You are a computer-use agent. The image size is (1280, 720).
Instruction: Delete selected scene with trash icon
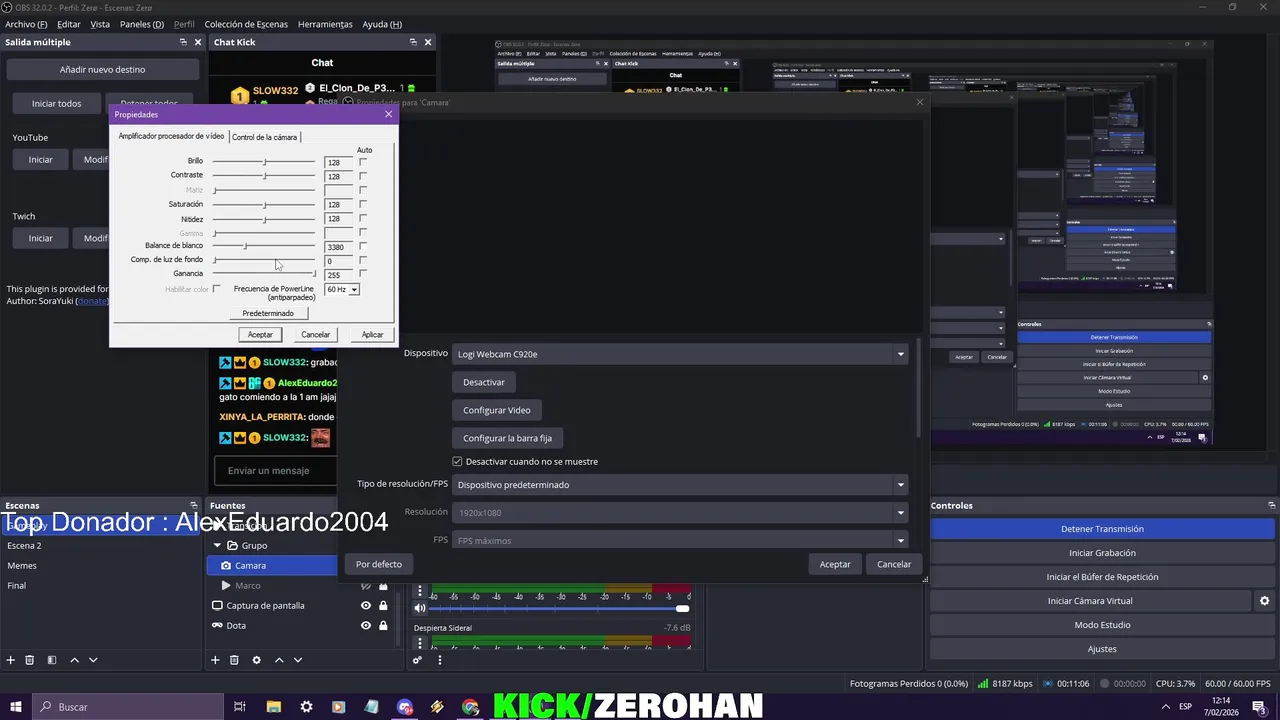[30, 660]
